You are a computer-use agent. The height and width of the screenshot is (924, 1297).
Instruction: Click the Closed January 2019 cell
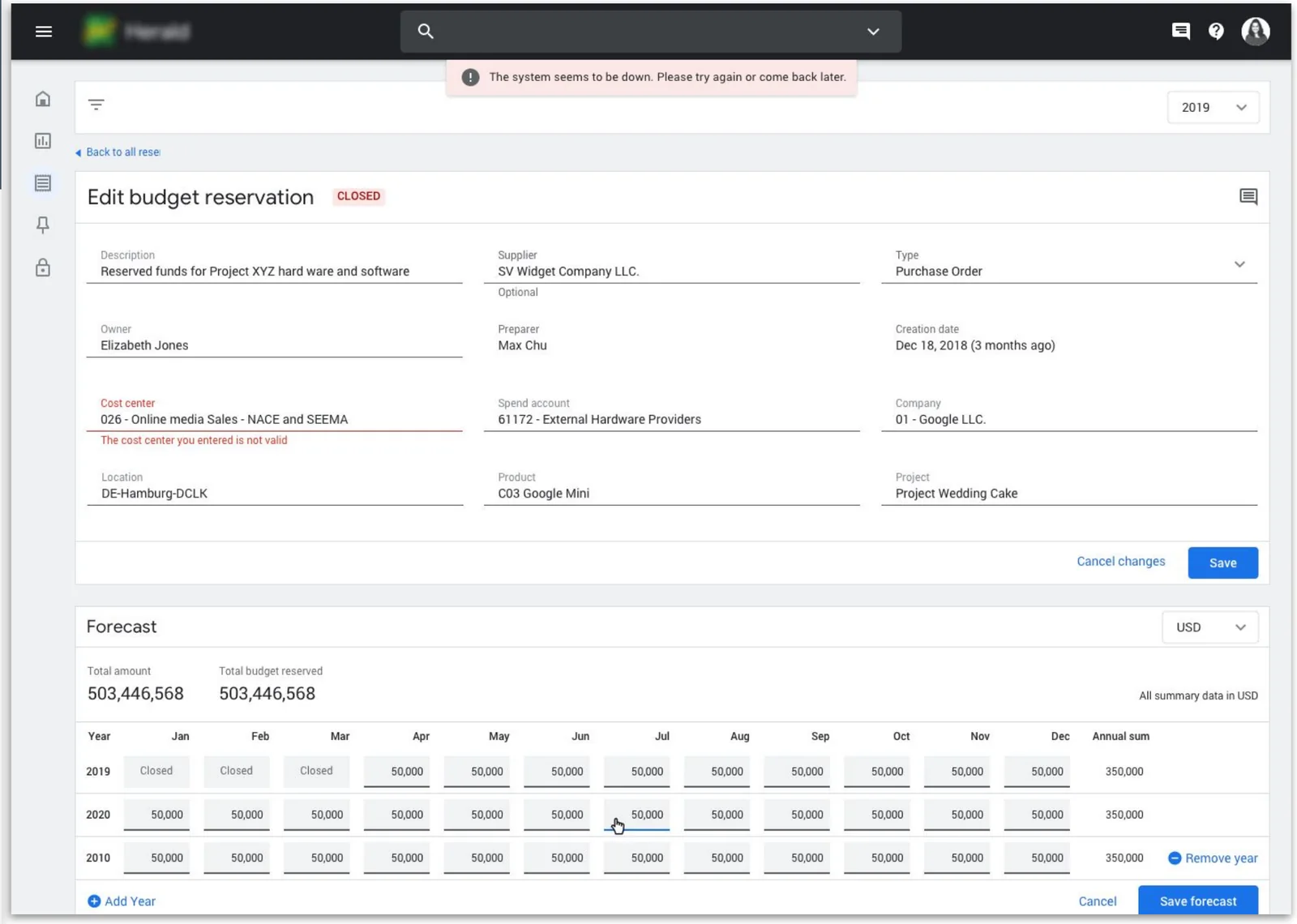coord(156,772)
